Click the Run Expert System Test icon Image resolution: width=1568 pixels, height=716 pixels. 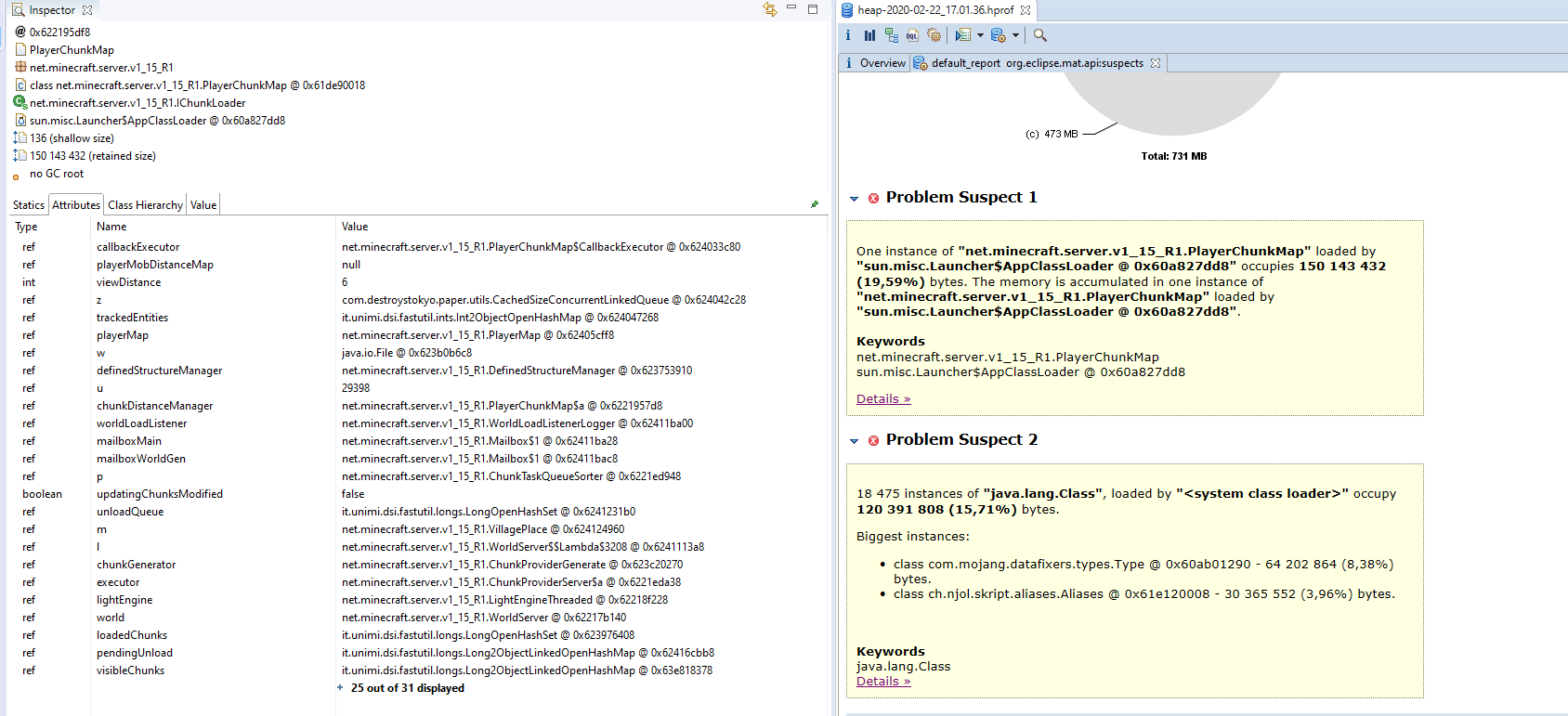click(x=962, y=35)
